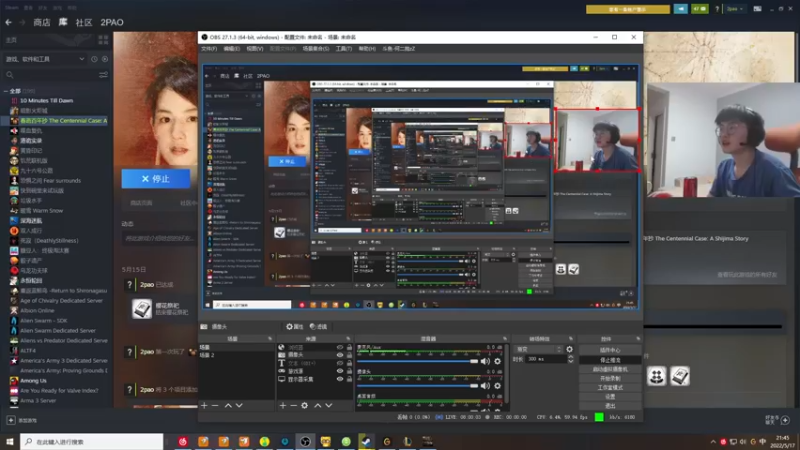The image size is (800, 450).
Task: Open mic/Aux audio settings gear
Action: pyautogui.click(x=497, y=361)
